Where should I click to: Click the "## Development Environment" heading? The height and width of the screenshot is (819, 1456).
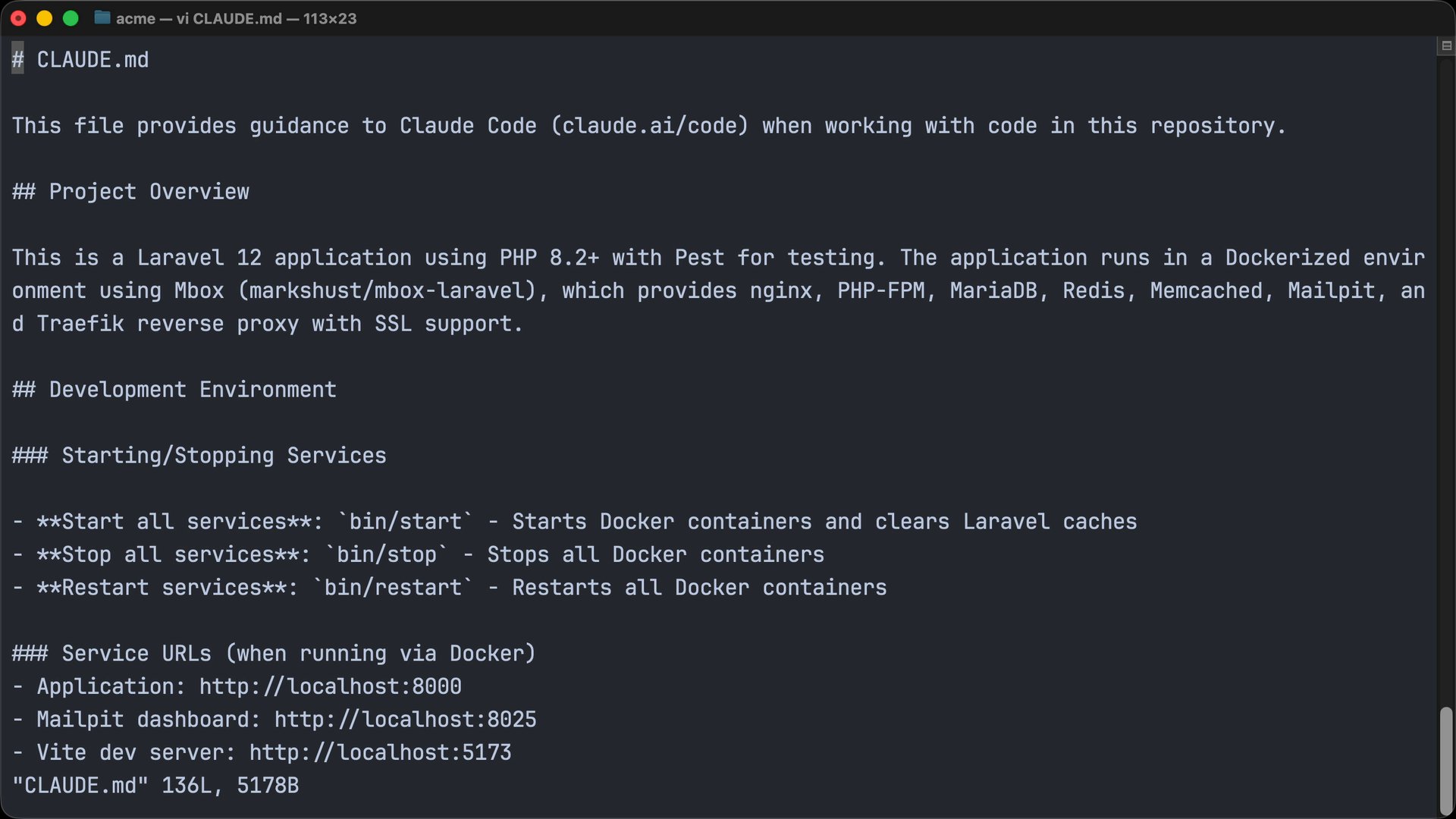[174, 390]
